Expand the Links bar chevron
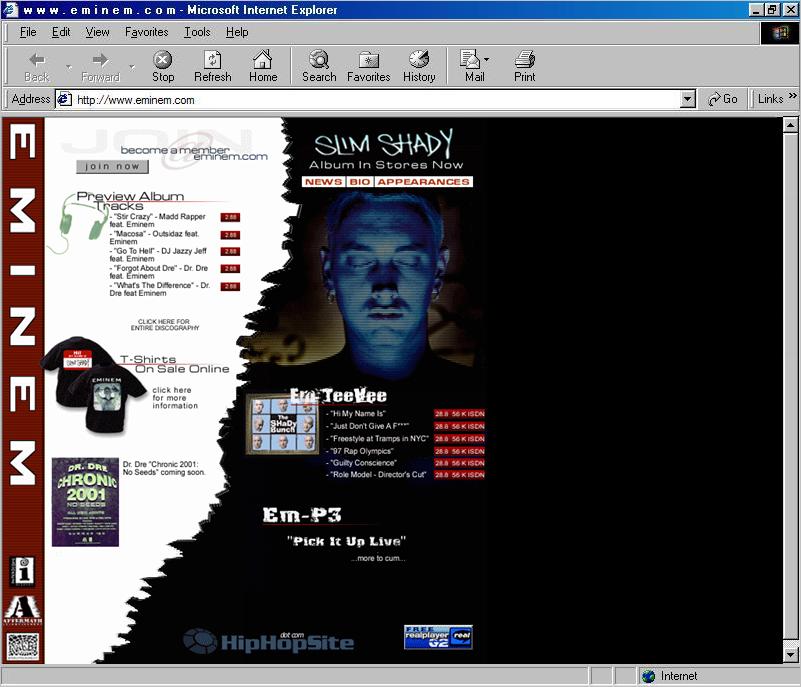 [x=793, y=99]
